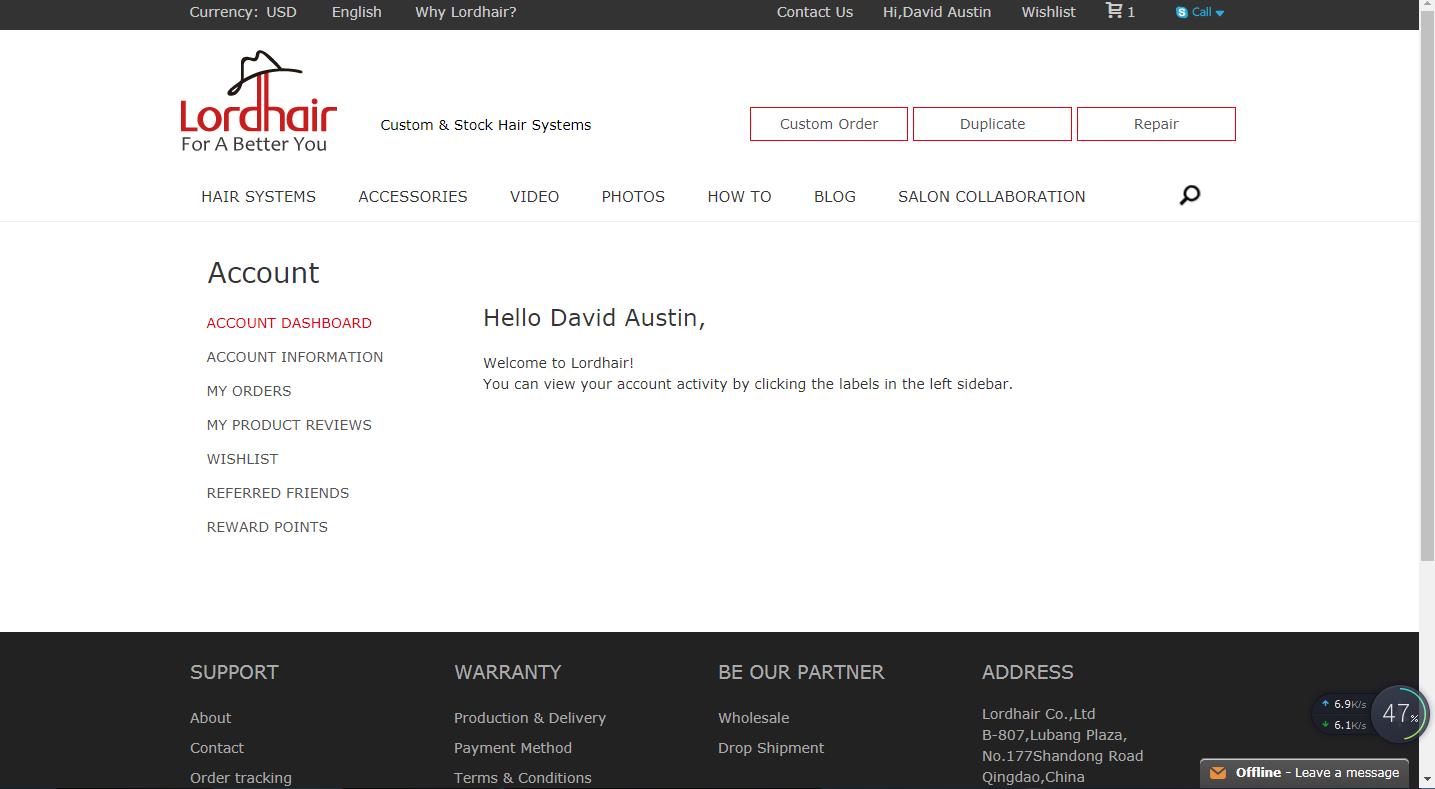This screenshot has width=1435, height=789.
Task: Click the 47% circular speed widget
Action: tap(1399, 714)
